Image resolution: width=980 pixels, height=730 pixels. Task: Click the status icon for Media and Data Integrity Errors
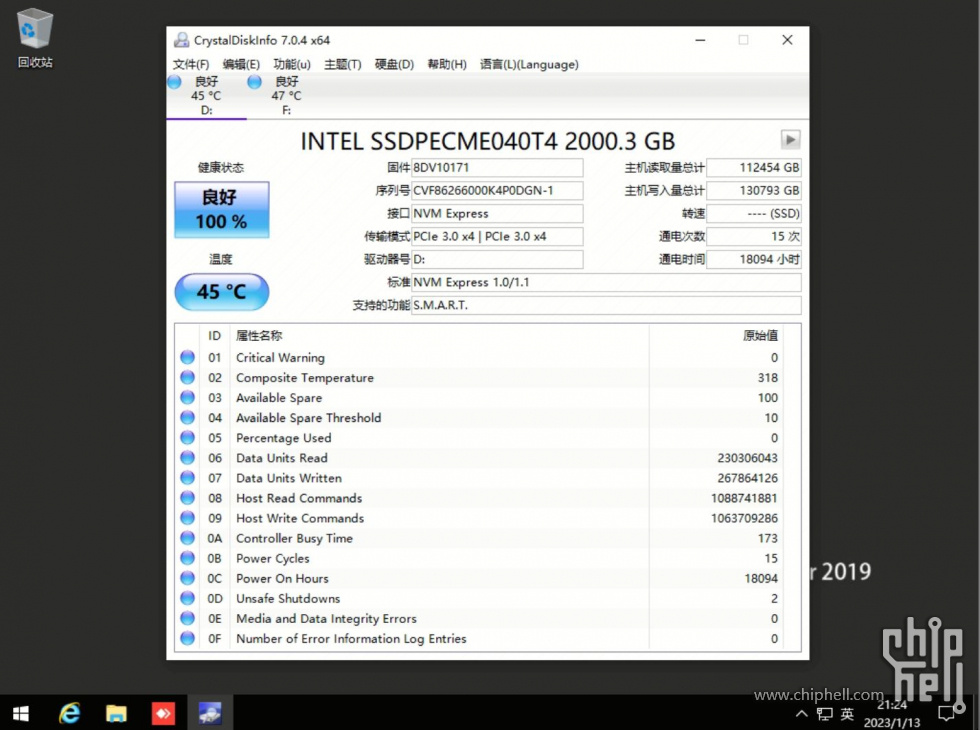point(188,618)
